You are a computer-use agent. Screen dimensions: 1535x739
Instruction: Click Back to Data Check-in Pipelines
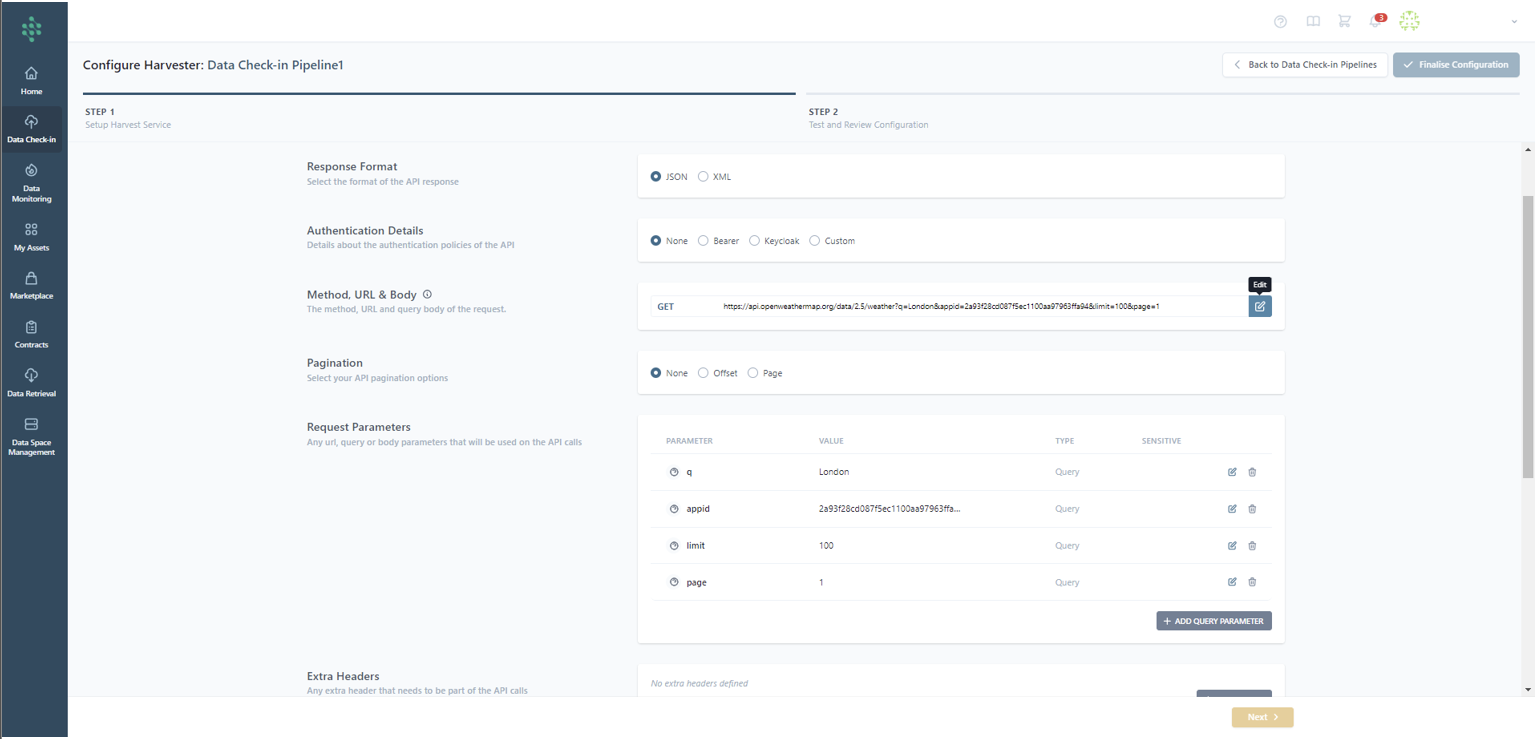(x=1304, y=65)
